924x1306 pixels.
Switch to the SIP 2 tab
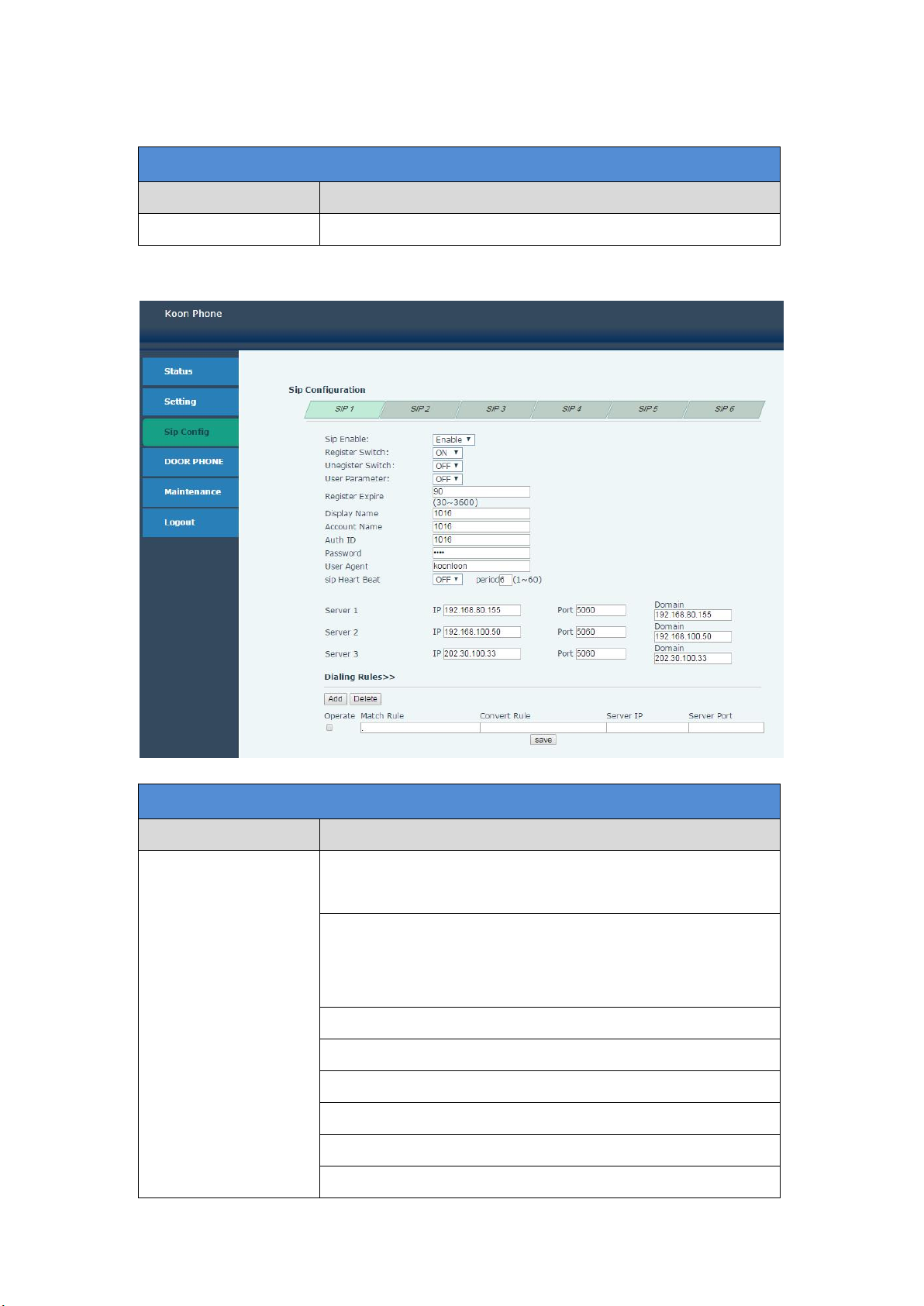pos(420,409)
